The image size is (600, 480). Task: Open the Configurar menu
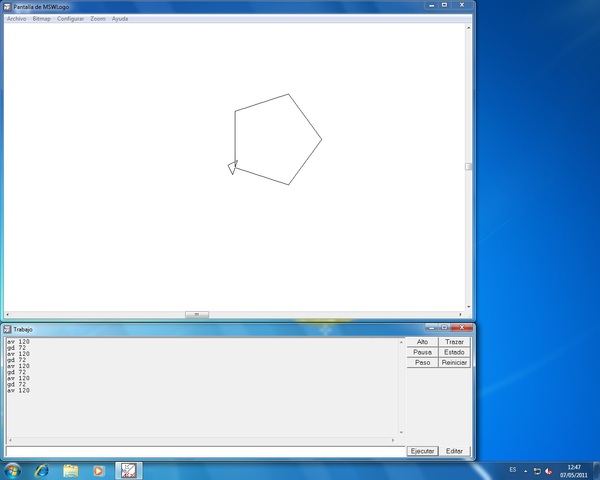click(70, 19)
